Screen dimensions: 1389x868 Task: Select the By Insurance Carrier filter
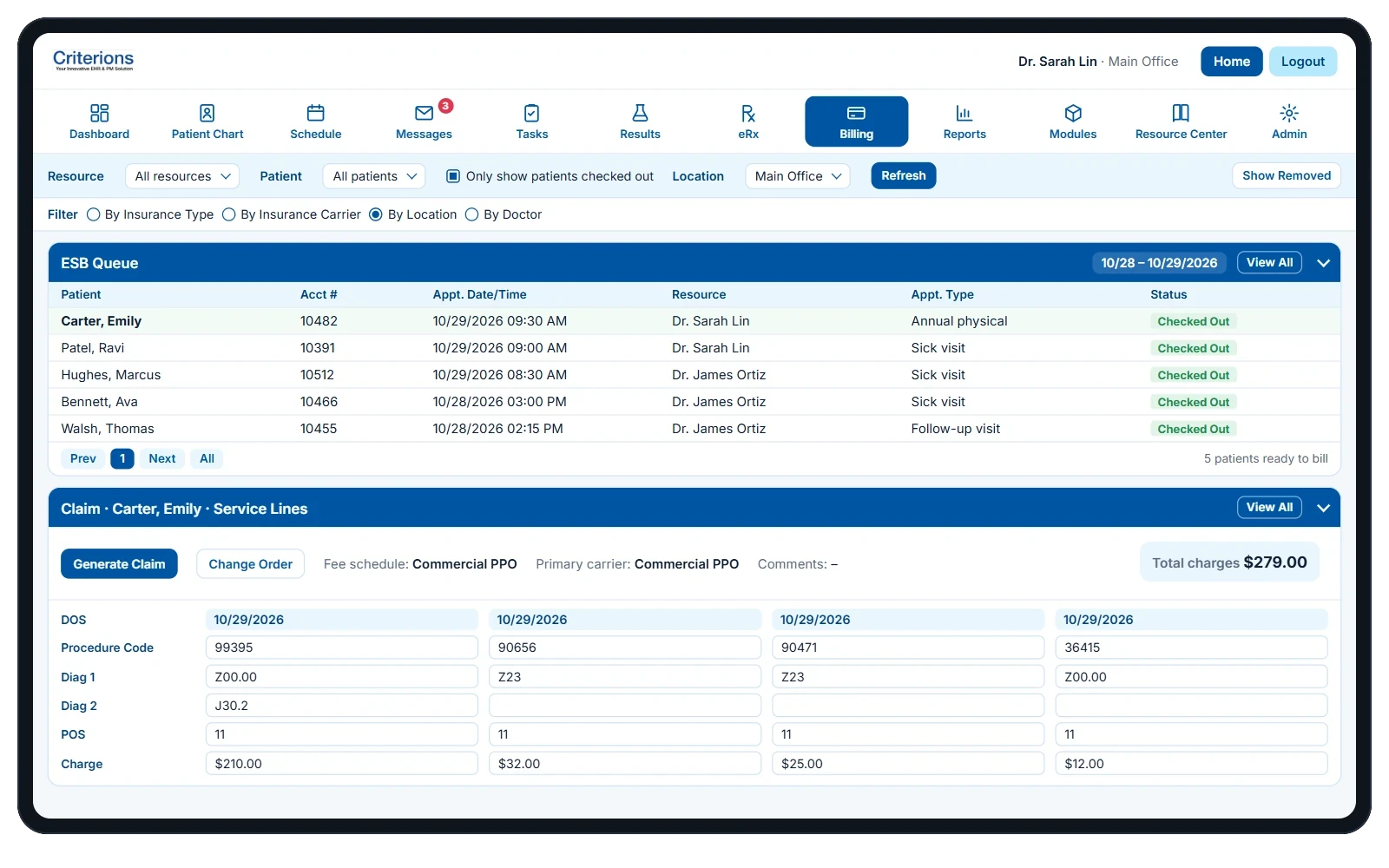228,214
